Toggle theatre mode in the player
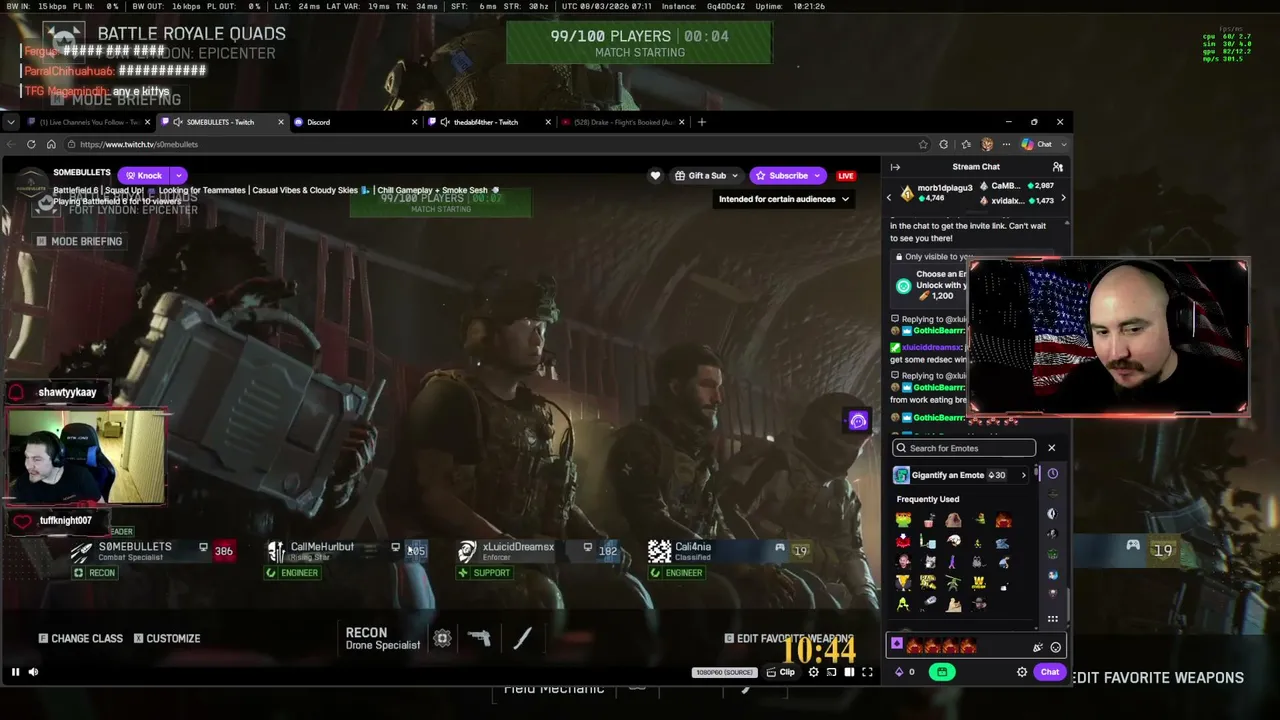 [849, 672]
